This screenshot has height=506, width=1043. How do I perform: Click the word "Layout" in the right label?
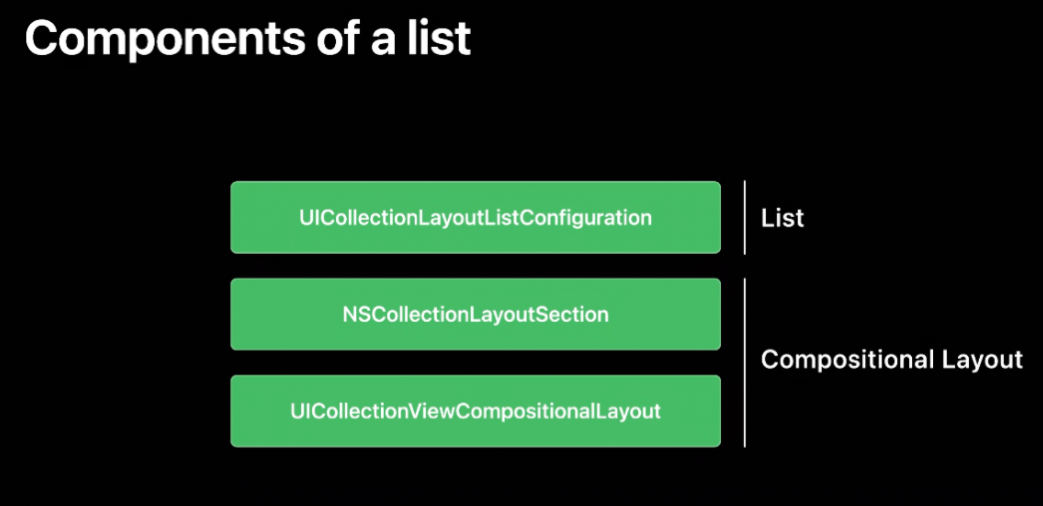[985, 360]
